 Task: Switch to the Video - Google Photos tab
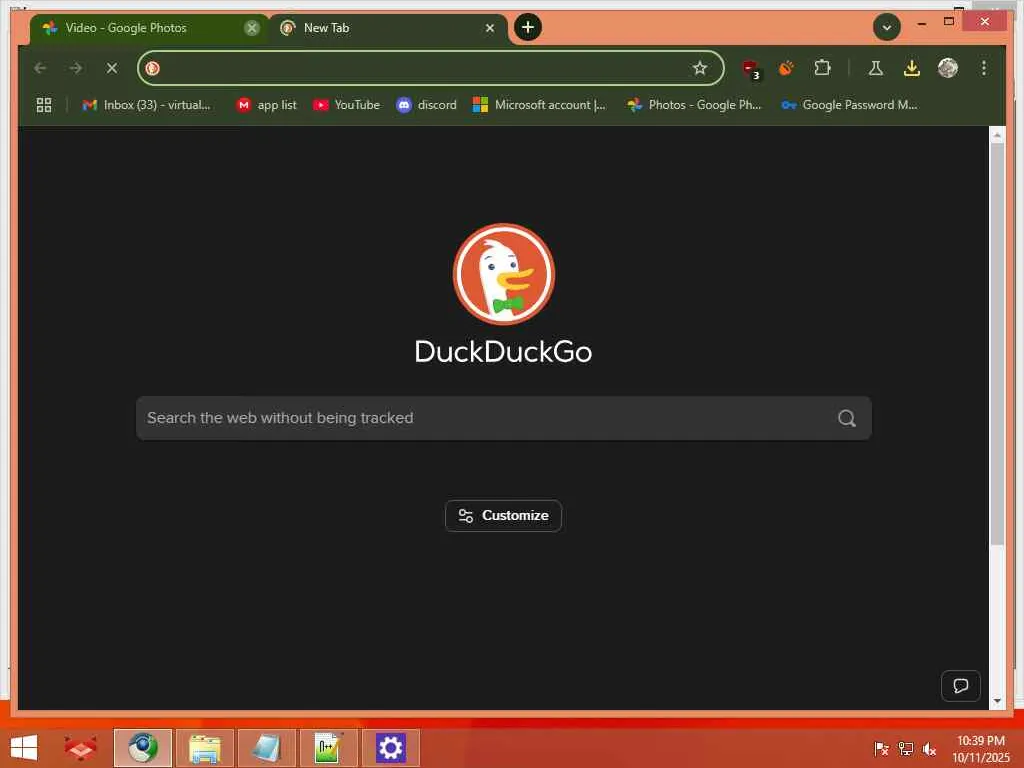[x=149, y=28]
